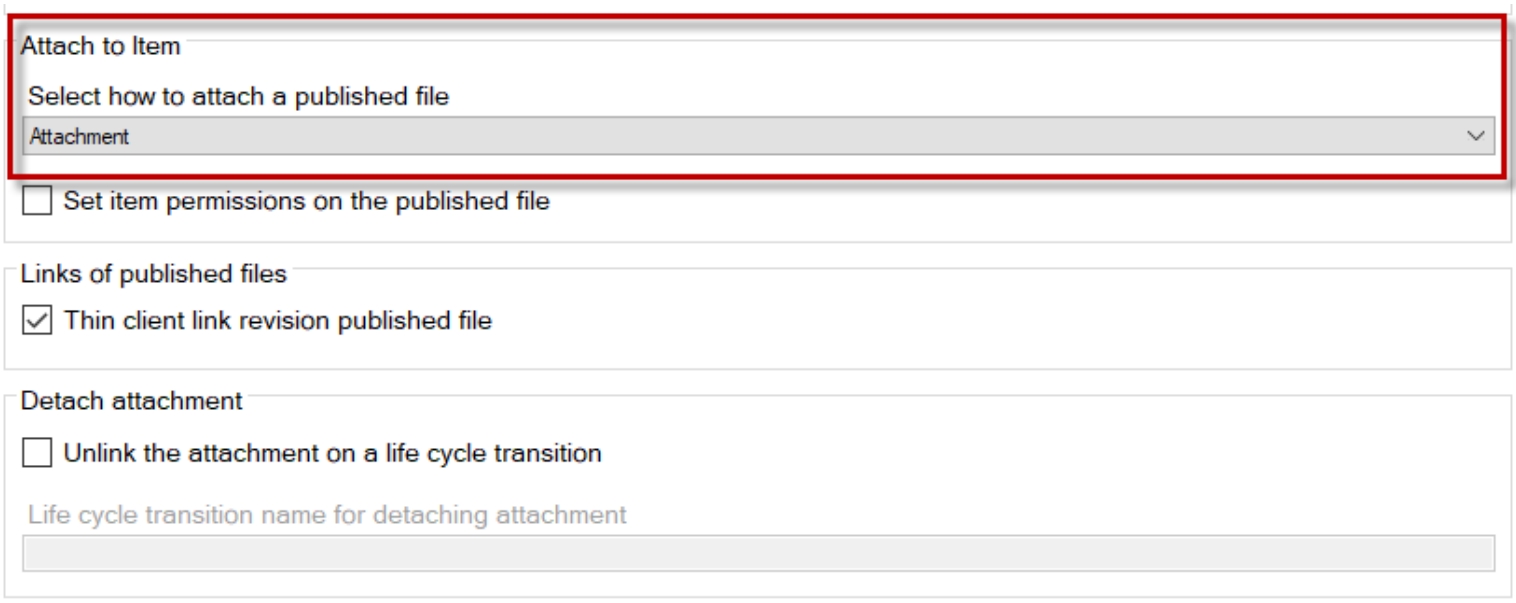Screen dimensions: 1516x603
Task: Click 'Life cycle transition name for detaching attachment' label
Action: (x=327, y=515)
